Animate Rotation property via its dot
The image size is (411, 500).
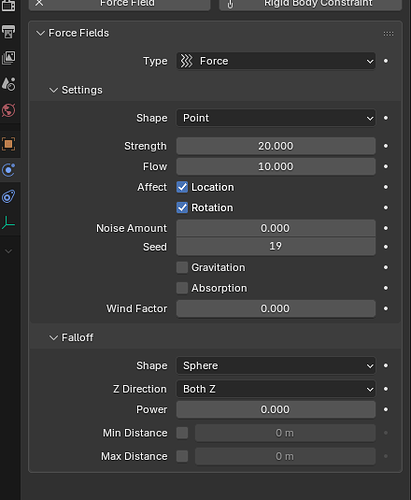386,208
